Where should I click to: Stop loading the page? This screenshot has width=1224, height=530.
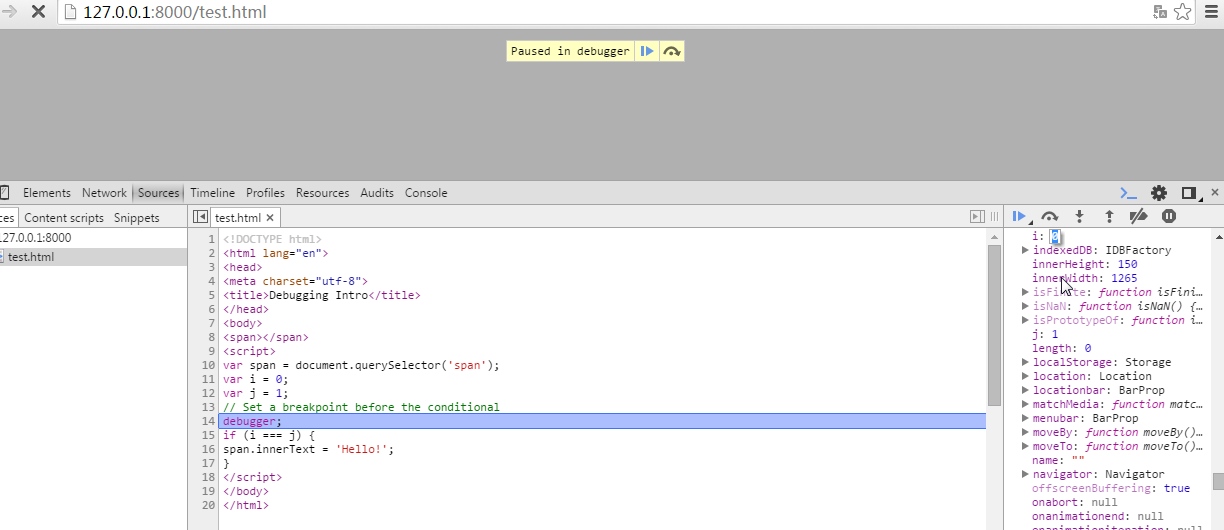pos(37,12)
